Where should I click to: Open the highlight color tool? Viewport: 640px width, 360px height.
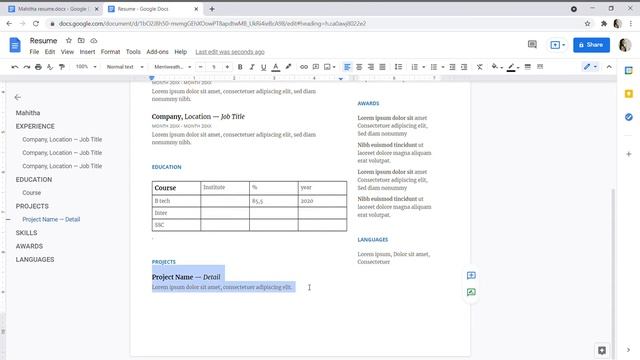click(288, 67)
